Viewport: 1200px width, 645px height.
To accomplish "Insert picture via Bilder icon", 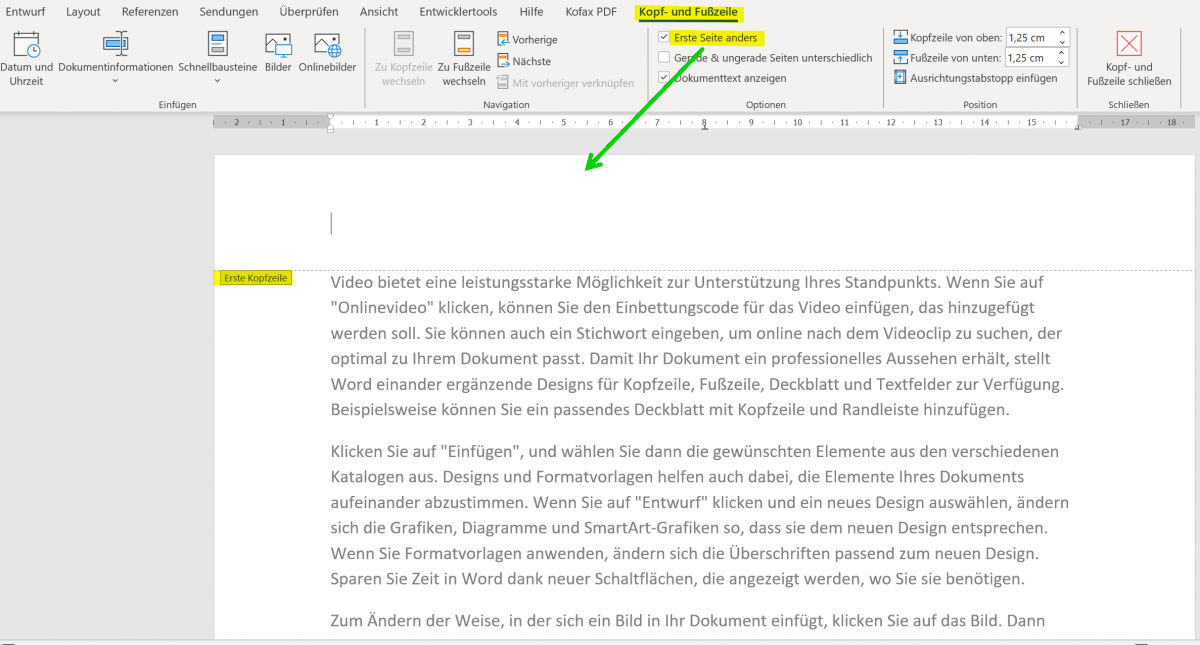I will pyautogui.click(x=278, y=52).
